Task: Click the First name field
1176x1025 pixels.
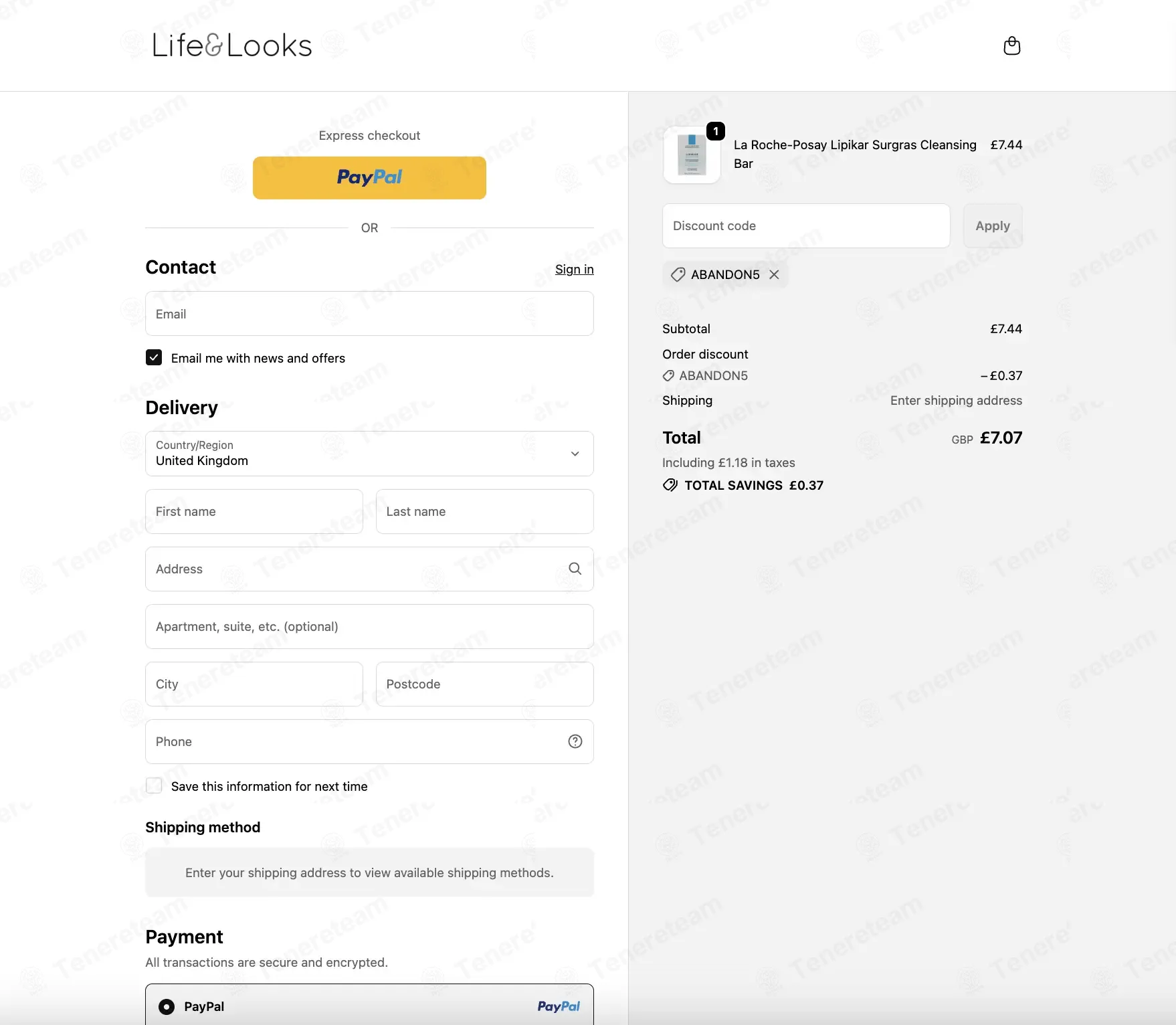Action: (x=254, y=511)
